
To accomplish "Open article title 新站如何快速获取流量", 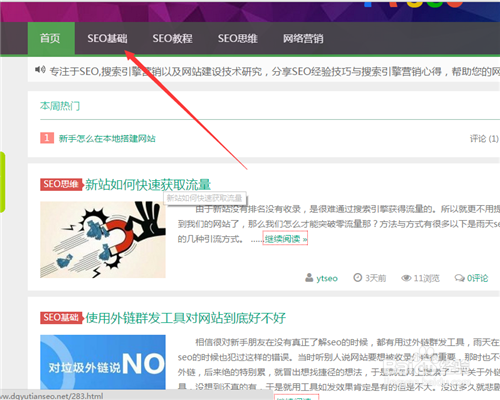I will click(148, 184).
